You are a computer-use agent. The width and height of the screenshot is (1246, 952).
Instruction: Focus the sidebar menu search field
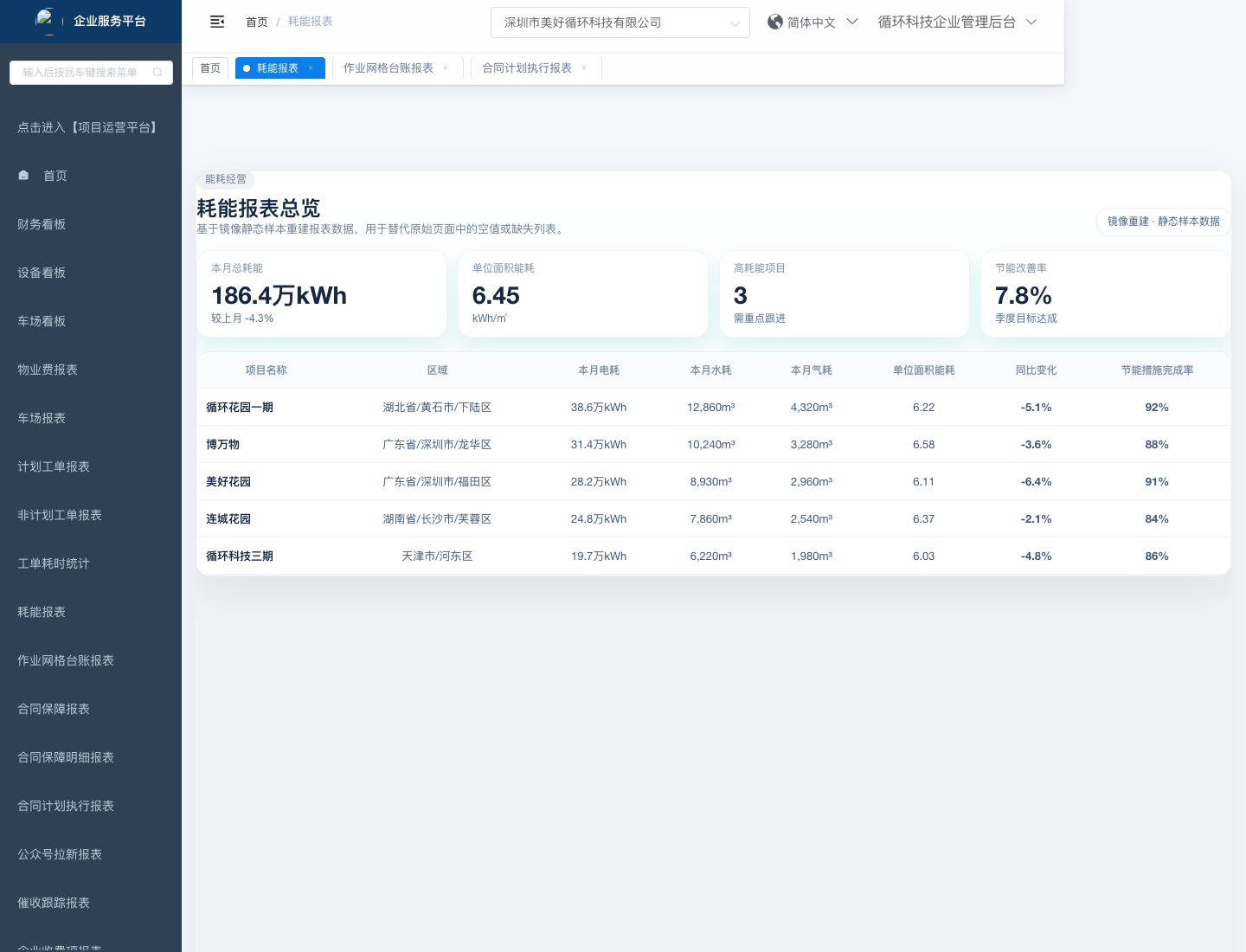click(x=82, y=73)
